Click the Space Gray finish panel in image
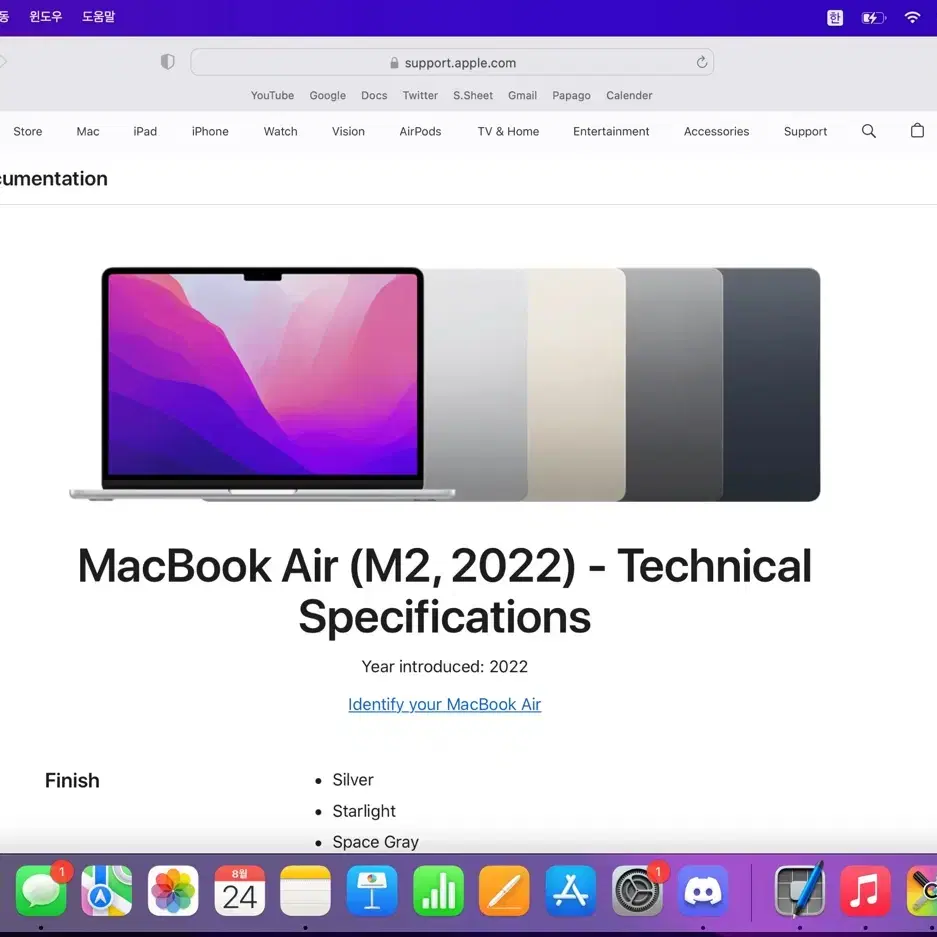Screen dimensions: 937x937 [673, 384]
